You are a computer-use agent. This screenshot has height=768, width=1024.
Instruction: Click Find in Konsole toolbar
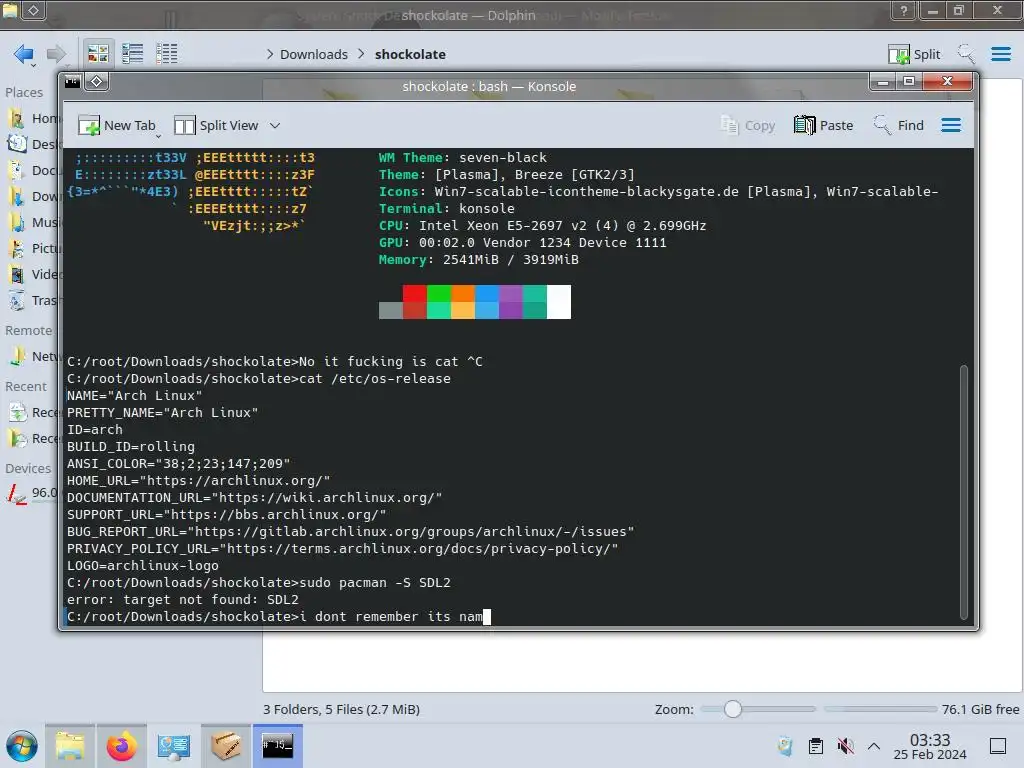[899, 125]
